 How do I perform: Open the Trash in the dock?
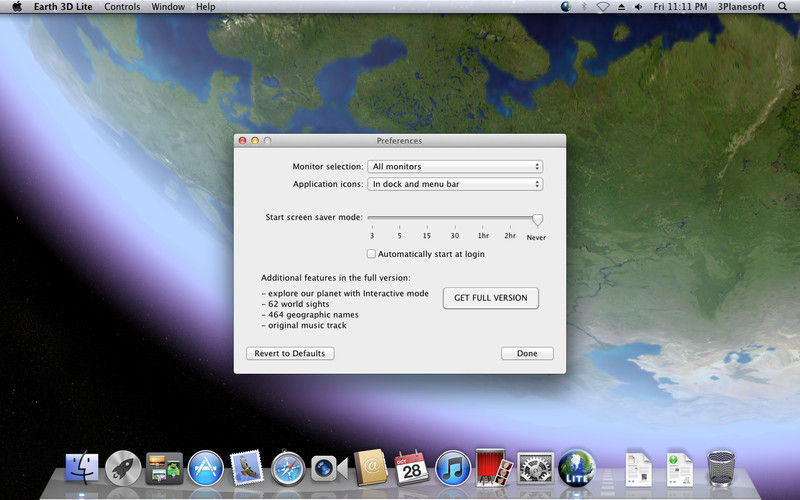tap(721, 468)
